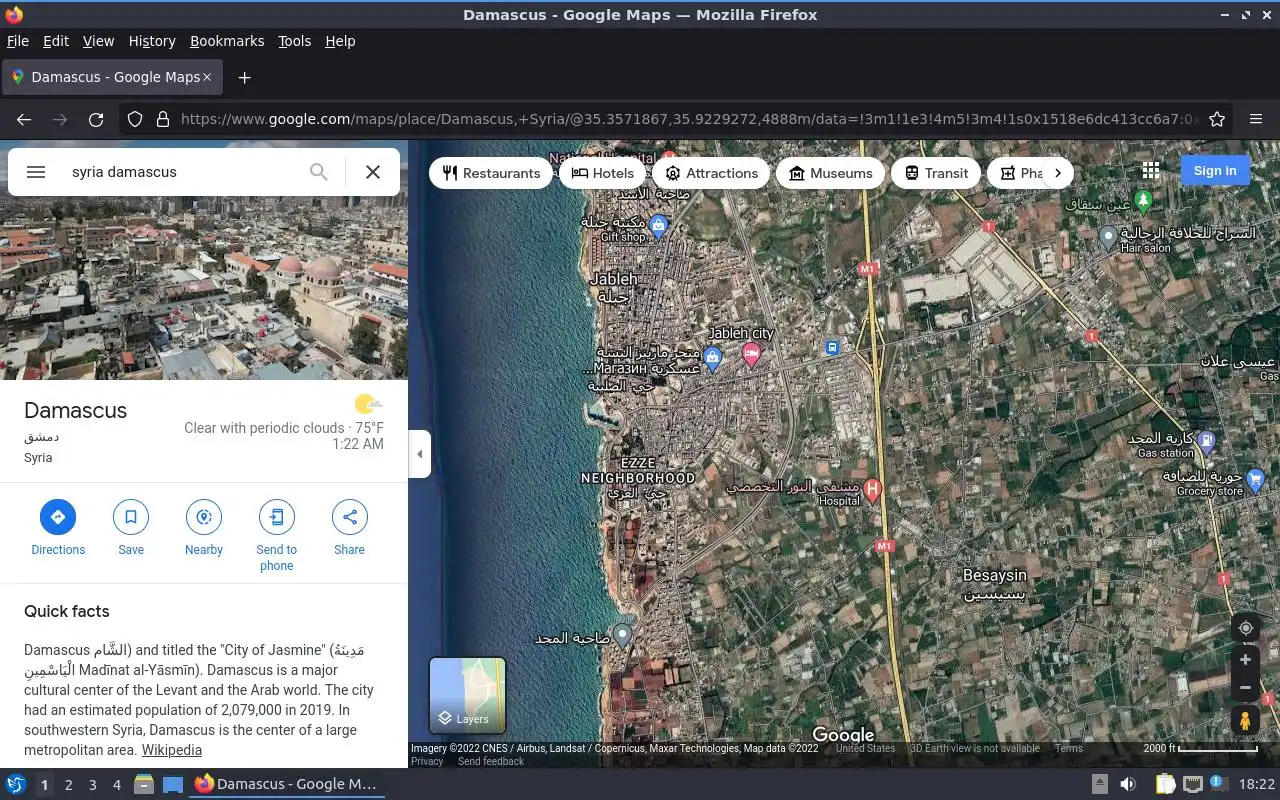Click the taskbar clock 18:22

pyautogui.click(x=1257, y=785)
